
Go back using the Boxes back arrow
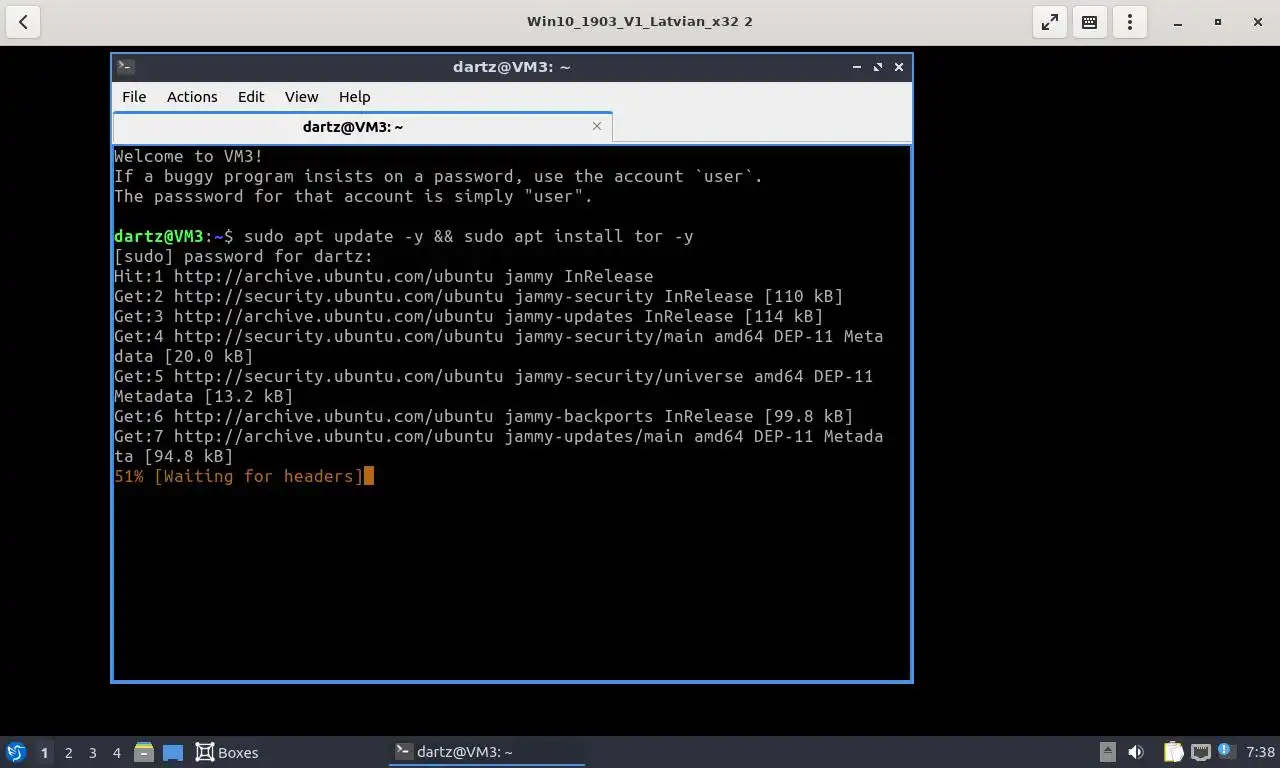pyautogui.click(x=23, y=22)
